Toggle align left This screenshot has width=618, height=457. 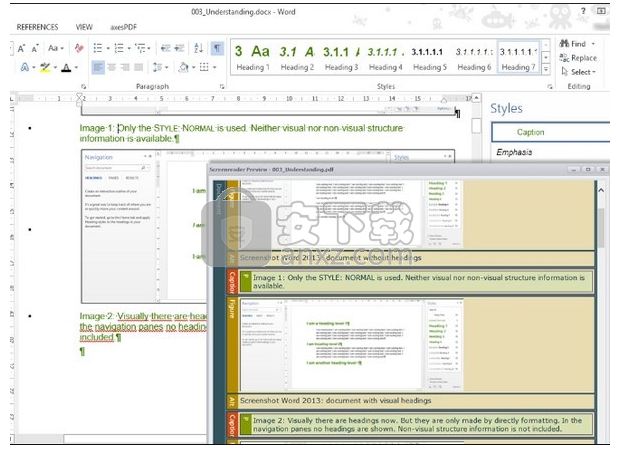point(98,67)
